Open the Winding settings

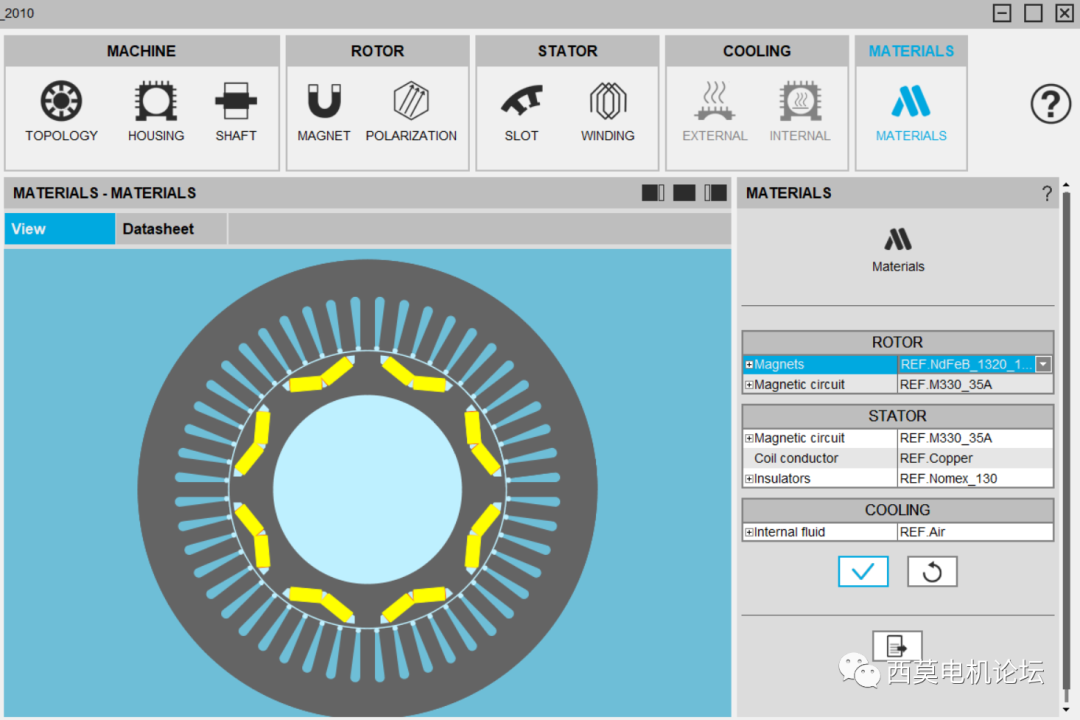pyautogui.click(x=608, y=111)
